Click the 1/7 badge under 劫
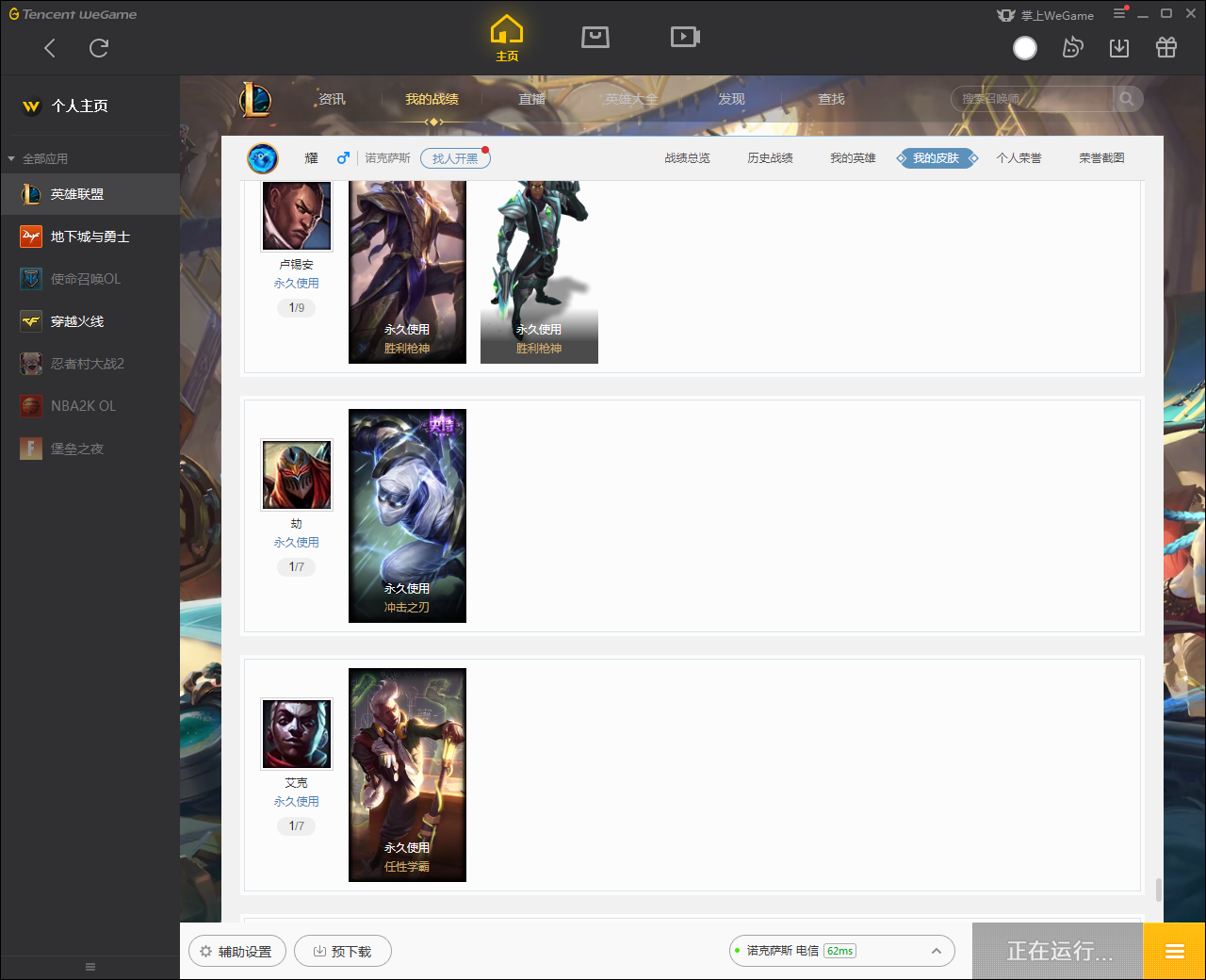The image size is (1206, 980). (x=297, y=567)
